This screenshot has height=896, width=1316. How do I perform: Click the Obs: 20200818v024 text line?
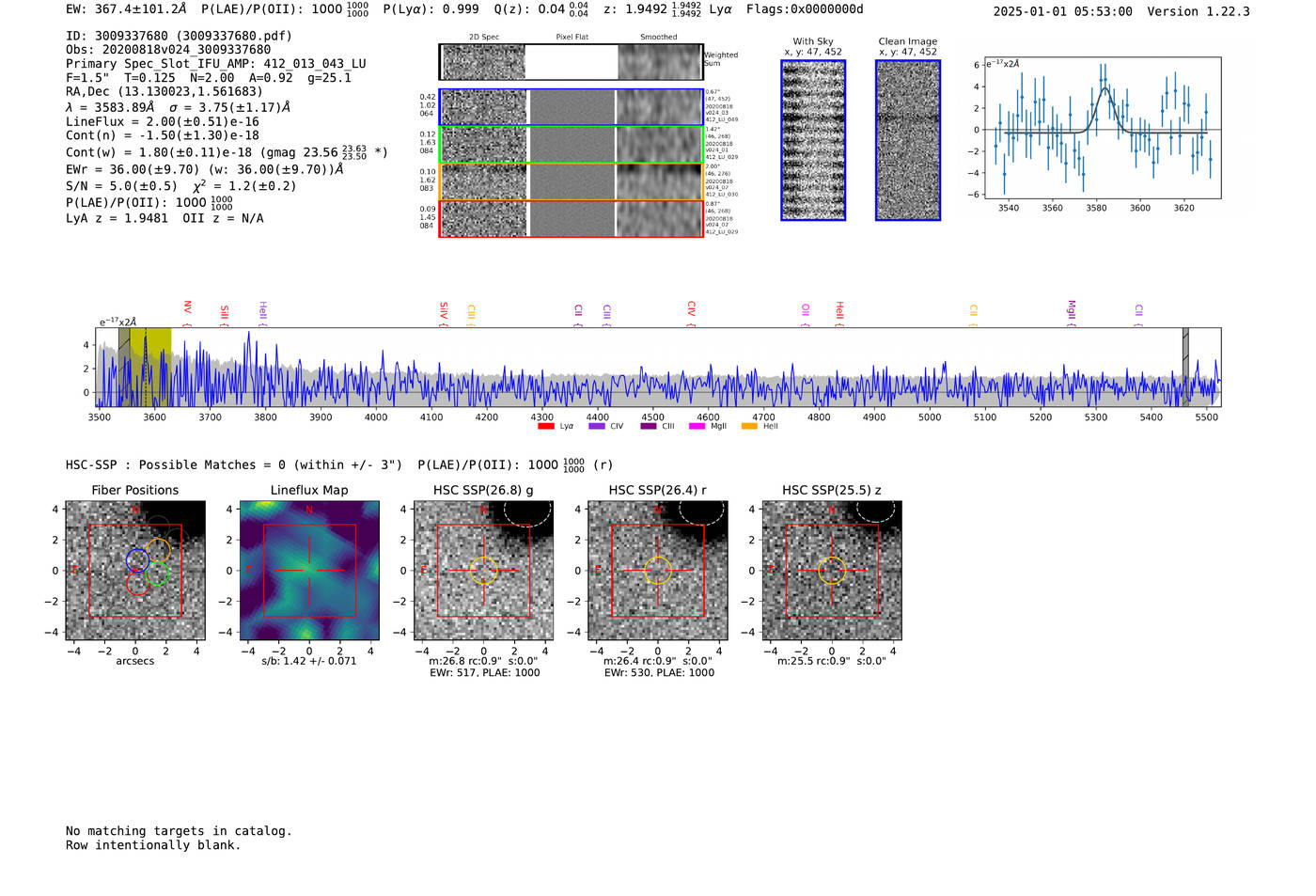tap(168, 50)
